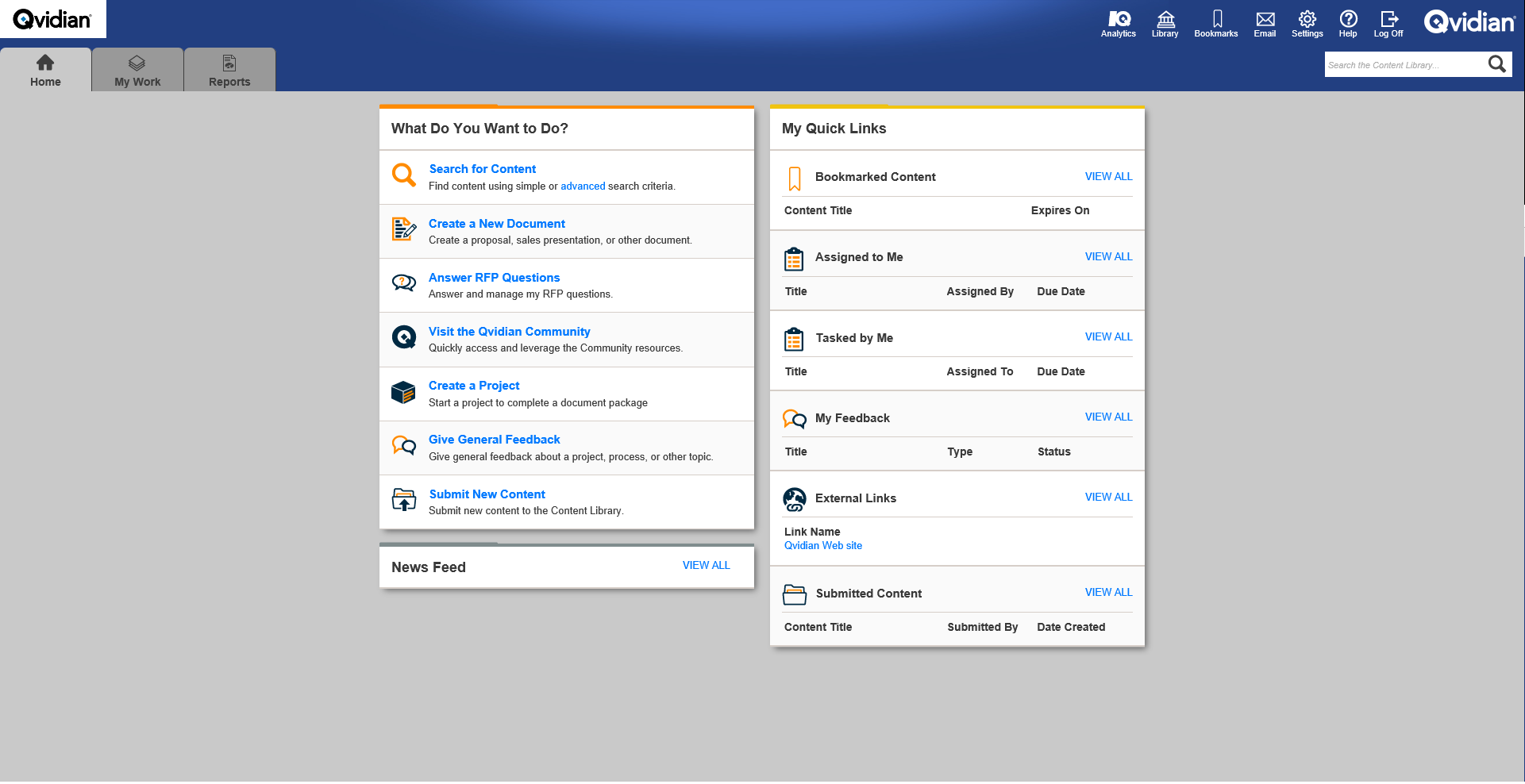
Task: Click the Expires On column header
Action: tap(1060, 211)
